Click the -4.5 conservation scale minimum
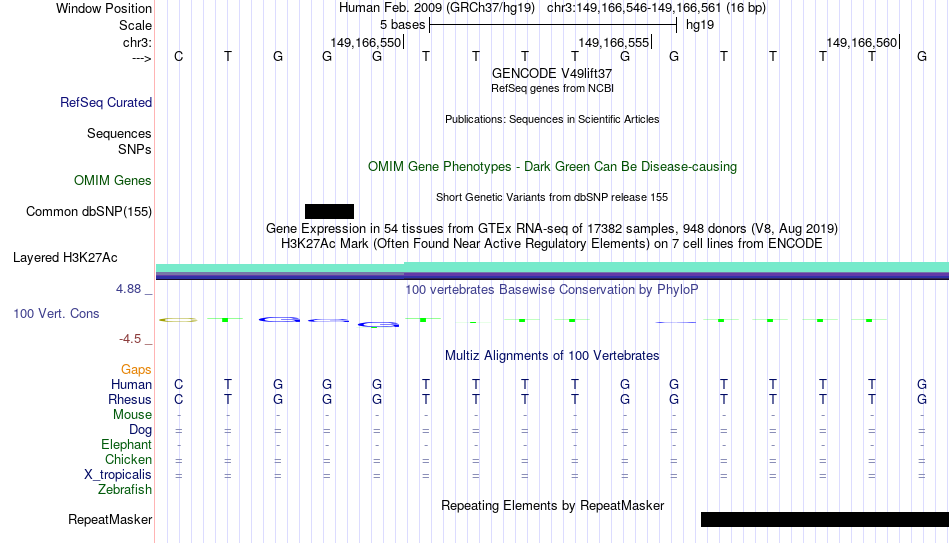The image size is (950, 543). click(130, 339)
